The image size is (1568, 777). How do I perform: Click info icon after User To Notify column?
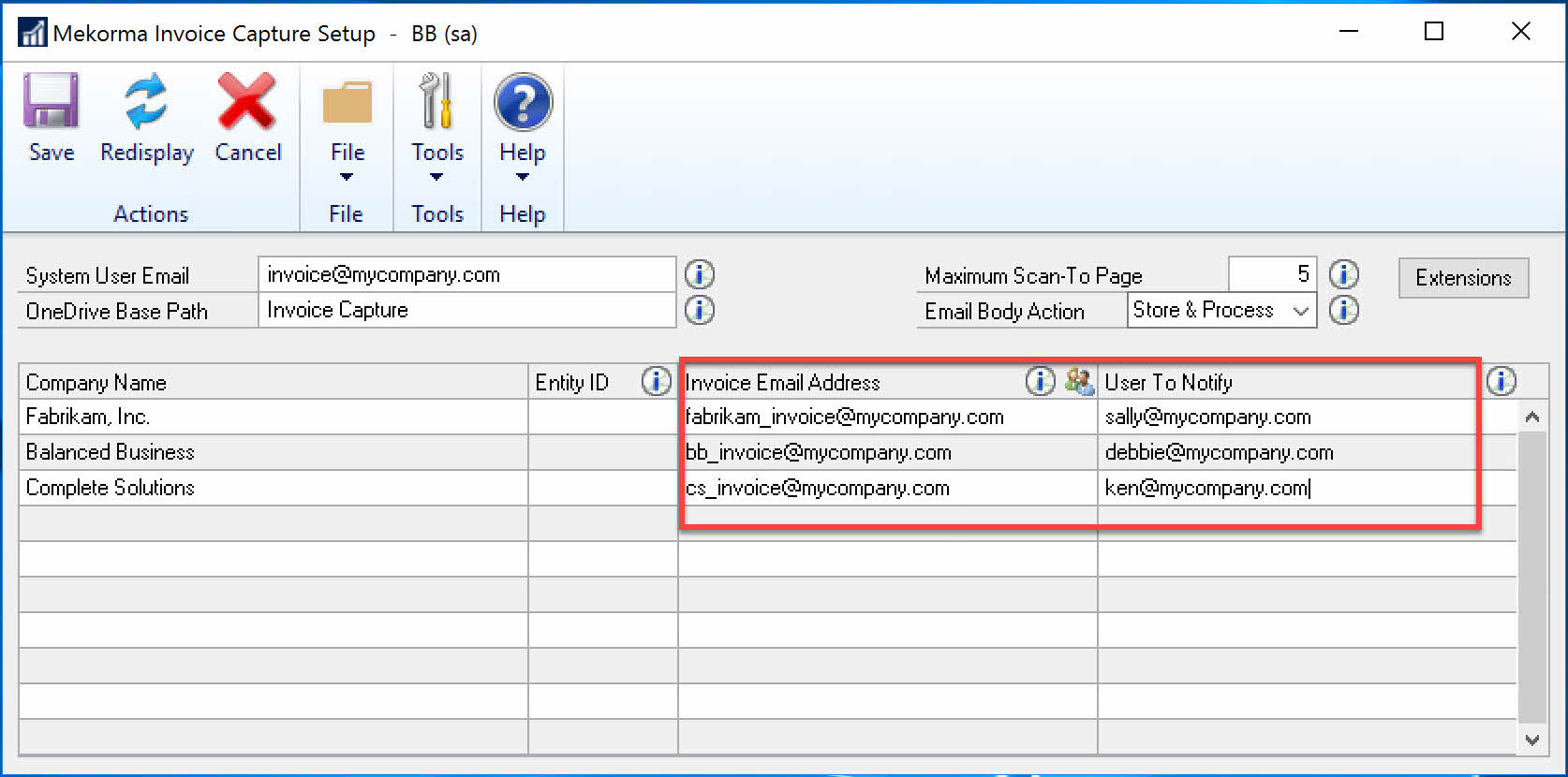coord(1501,381)
